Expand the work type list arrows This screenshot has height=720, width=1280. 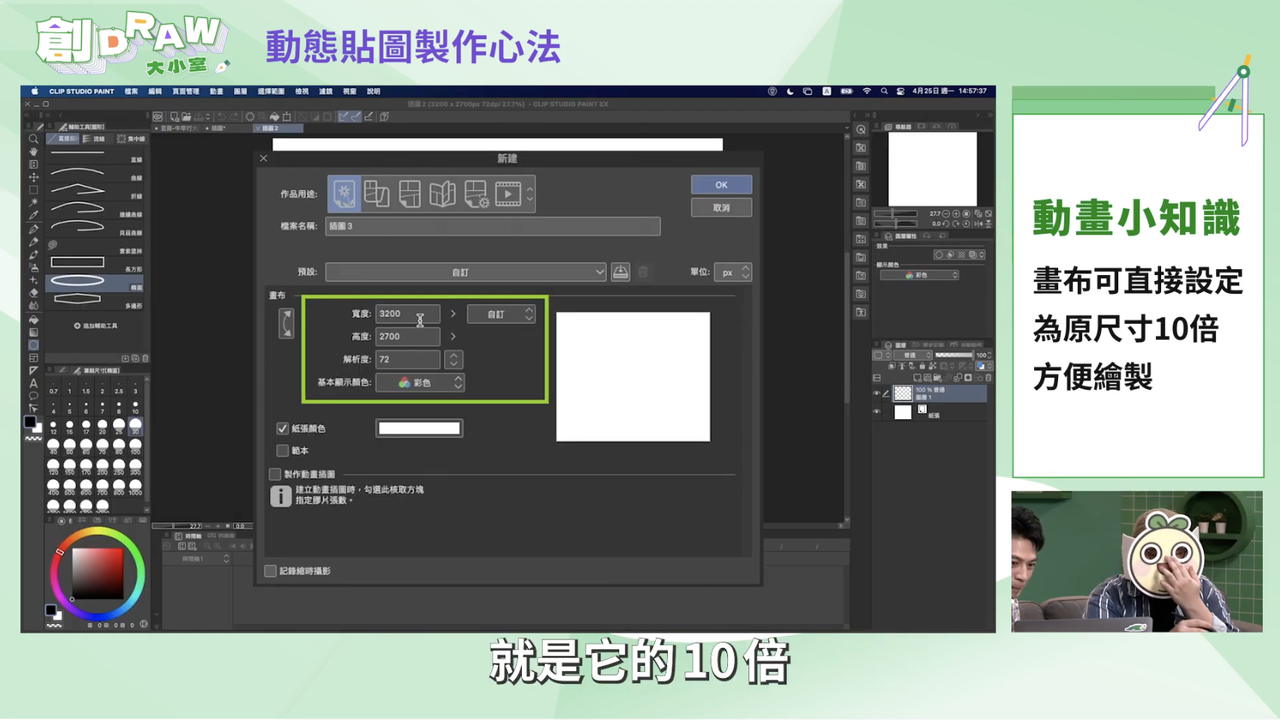click(x=530, y=193)
